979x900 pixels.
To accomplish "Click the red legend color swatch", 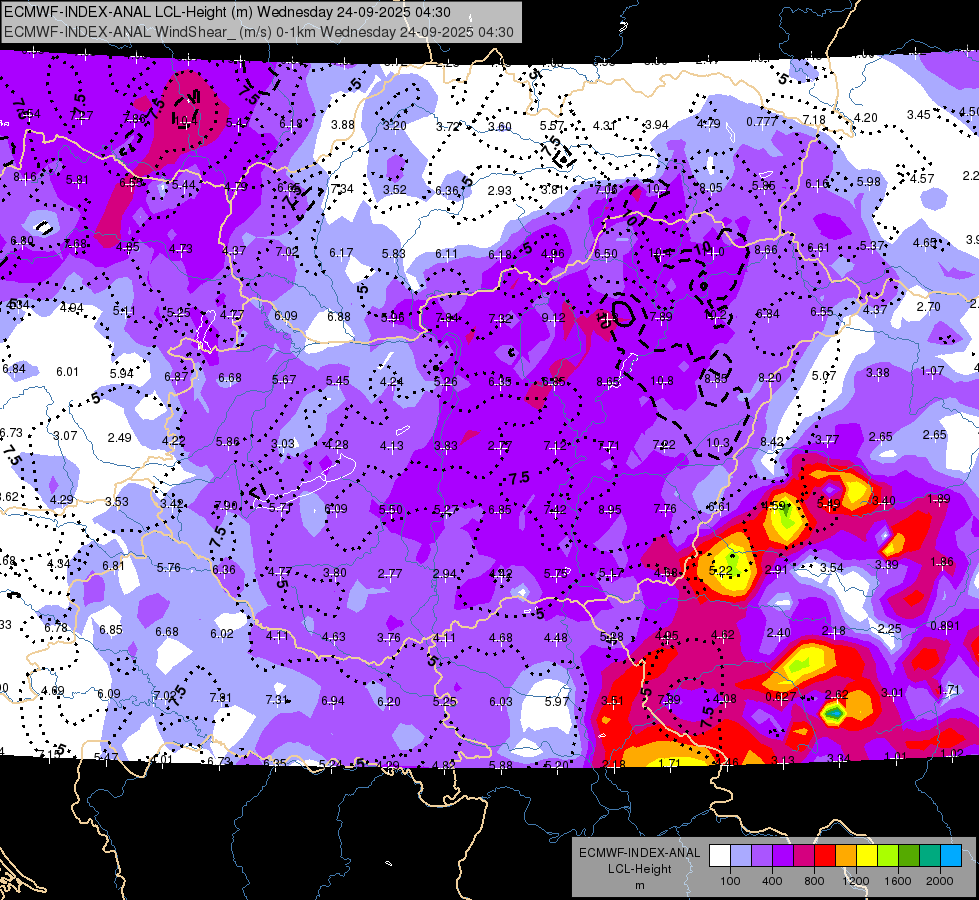I will pos(825,856).
